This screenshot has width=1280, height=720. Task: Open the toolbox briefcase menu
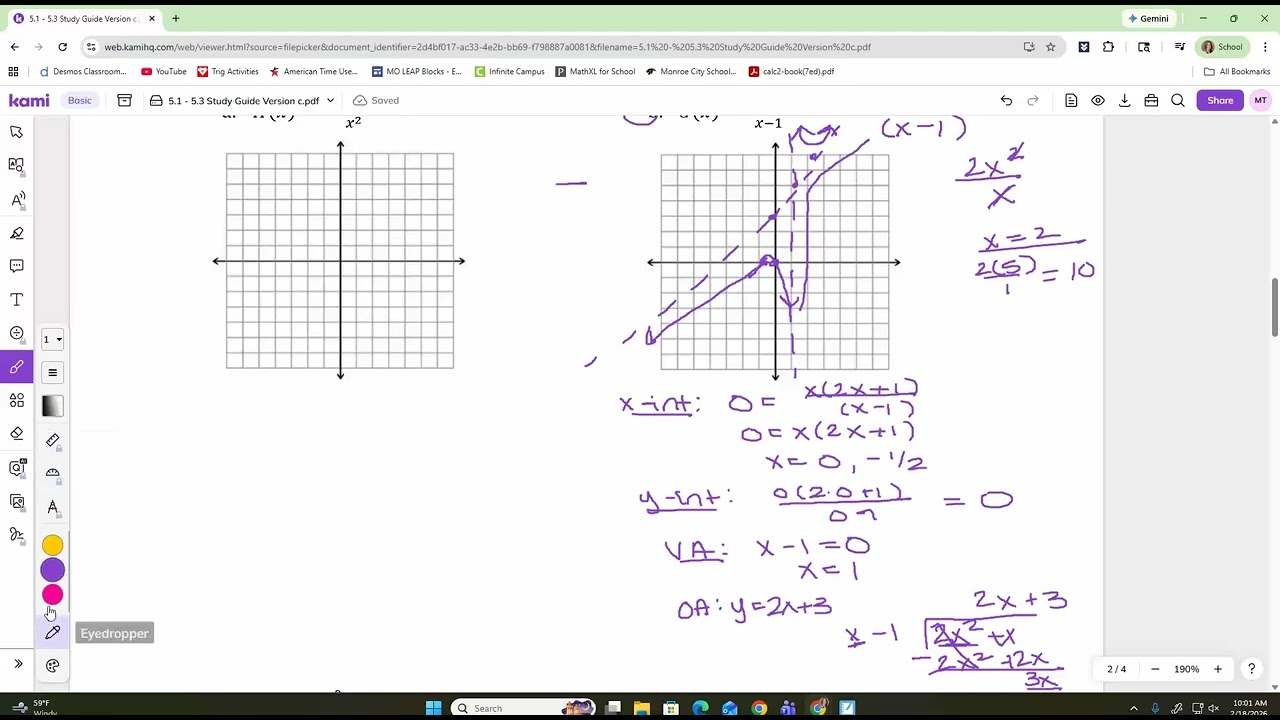click(x=1151, y=100)
